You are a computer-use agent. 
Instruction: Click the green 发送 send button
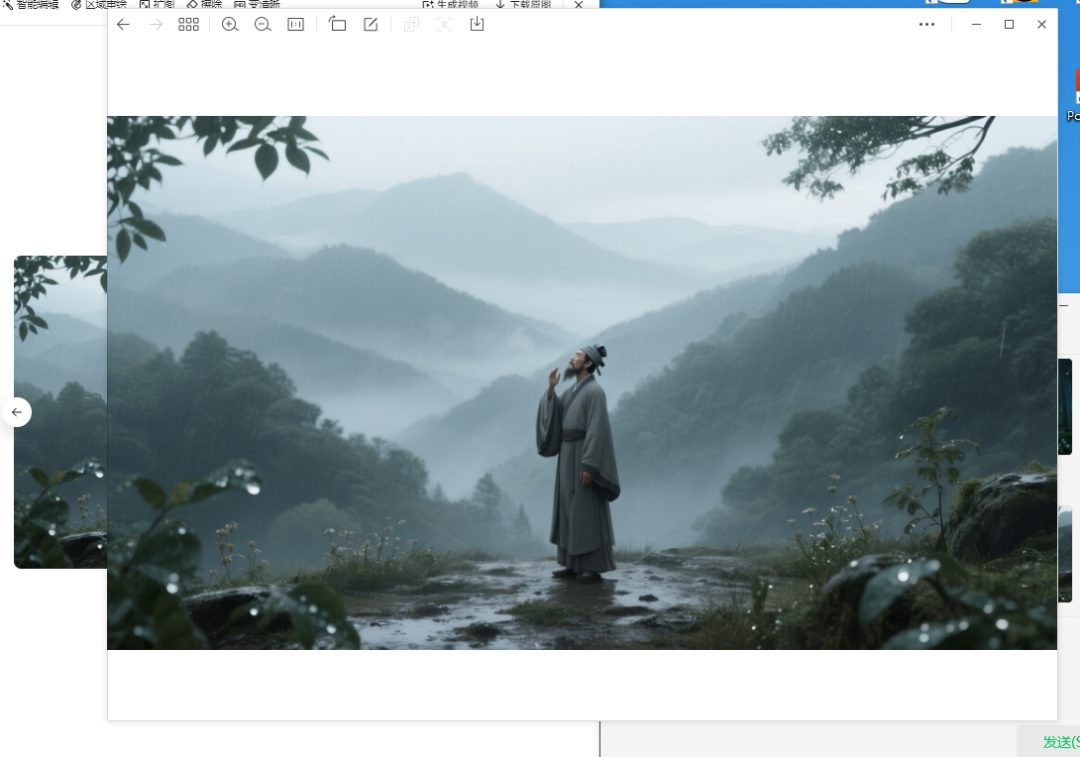[x=1059, y=742]
